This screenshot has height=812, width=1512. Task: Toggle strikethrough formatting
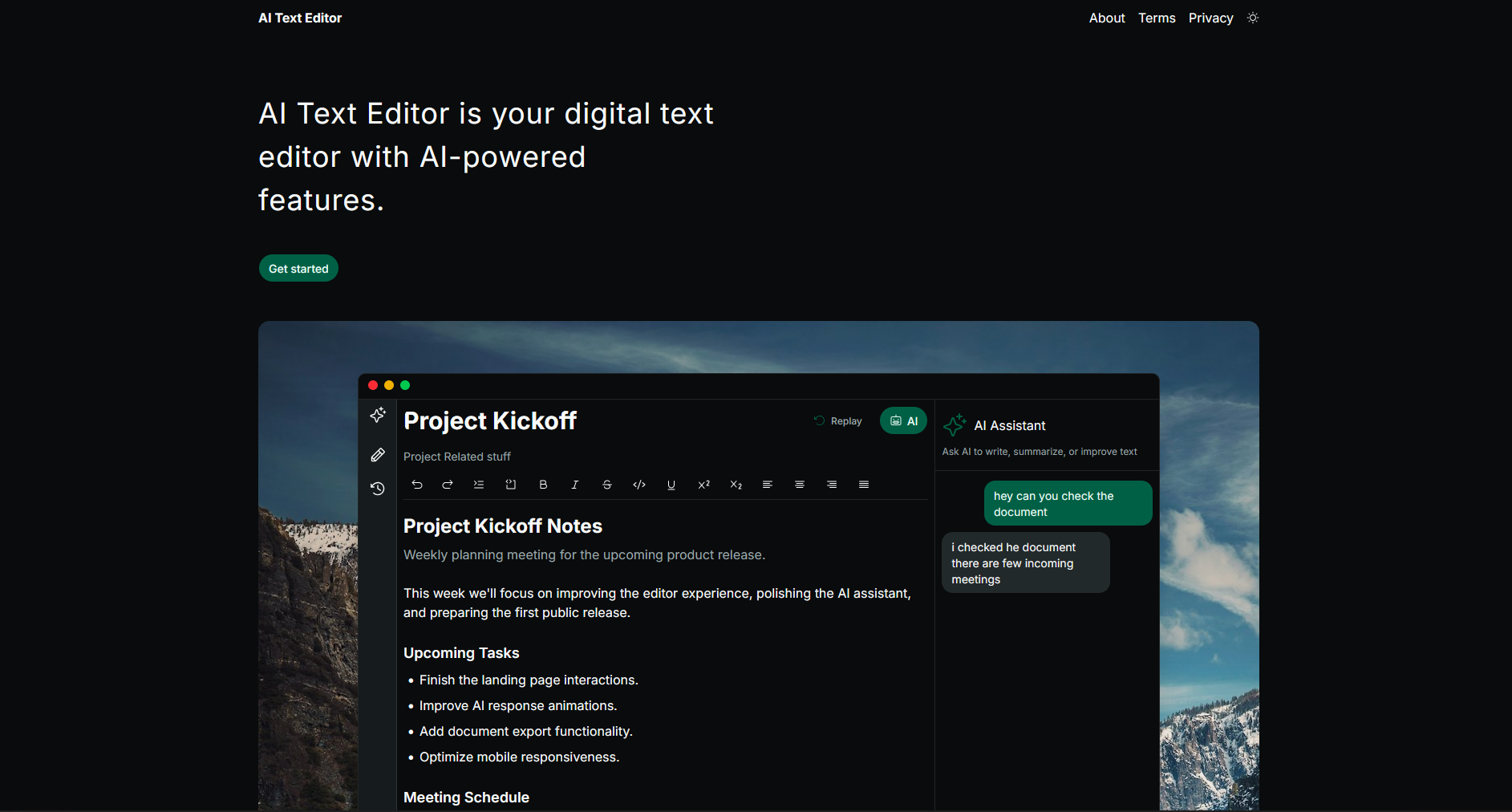[607, 485]
